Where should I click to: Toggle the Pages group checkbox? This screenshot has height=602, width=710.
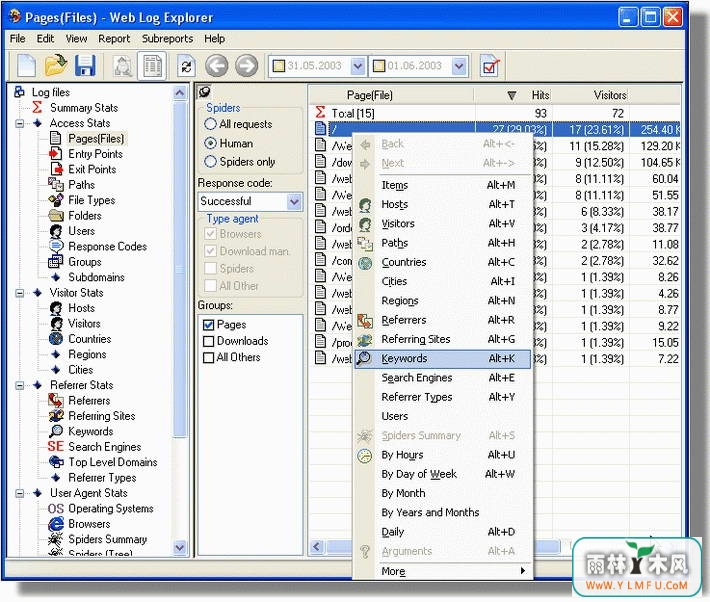[208, 325]
